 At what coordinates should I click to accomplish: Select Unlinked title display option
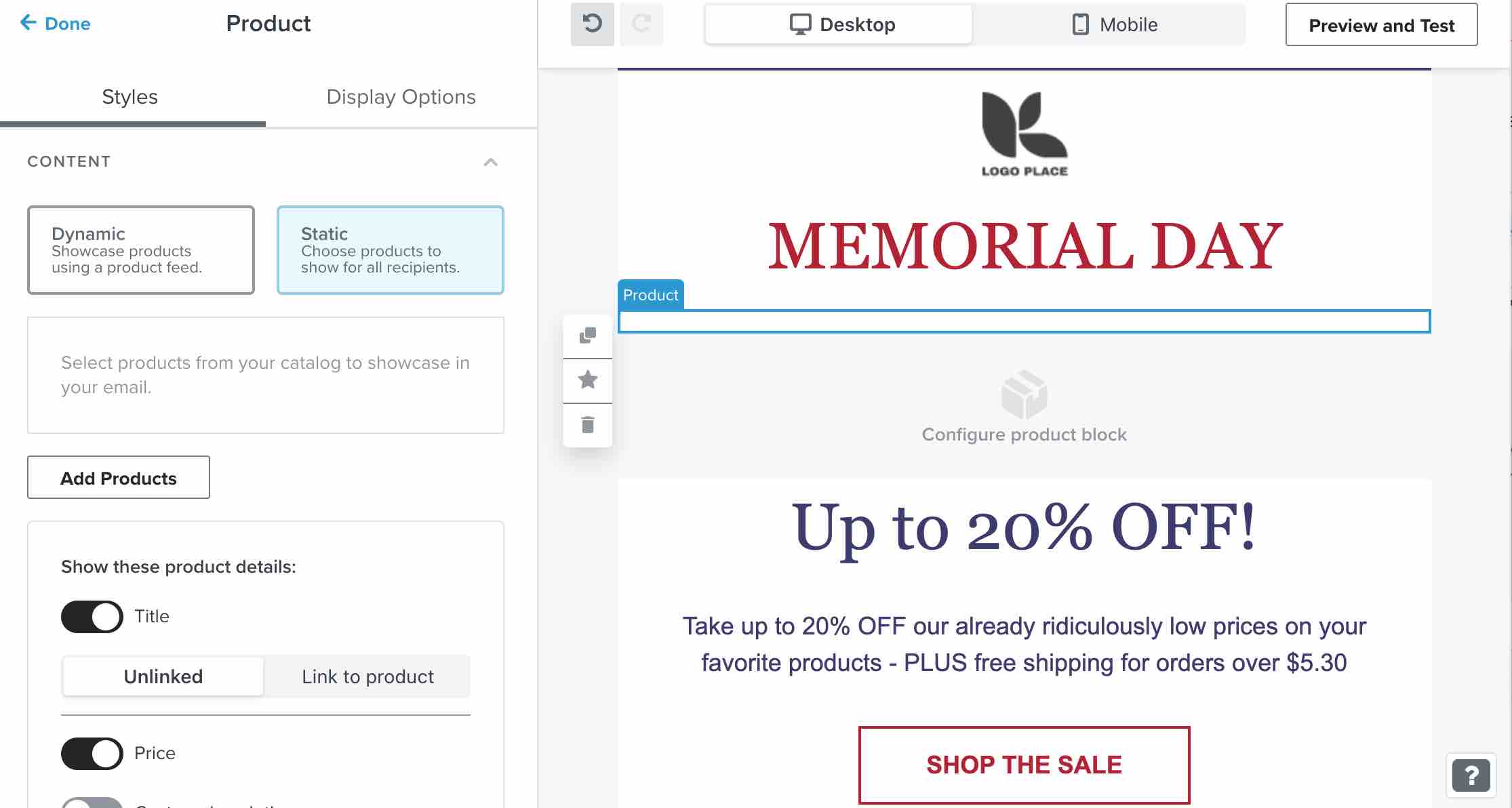(163, 676)
